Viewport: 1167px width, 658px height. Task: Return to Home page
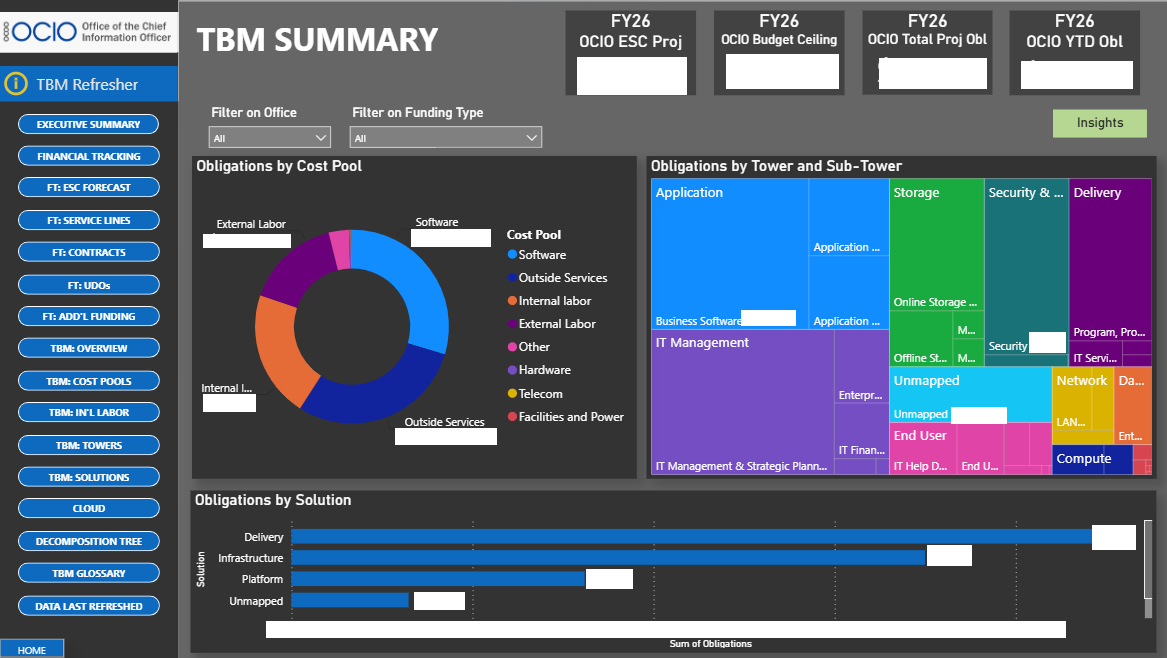[32, 649]
